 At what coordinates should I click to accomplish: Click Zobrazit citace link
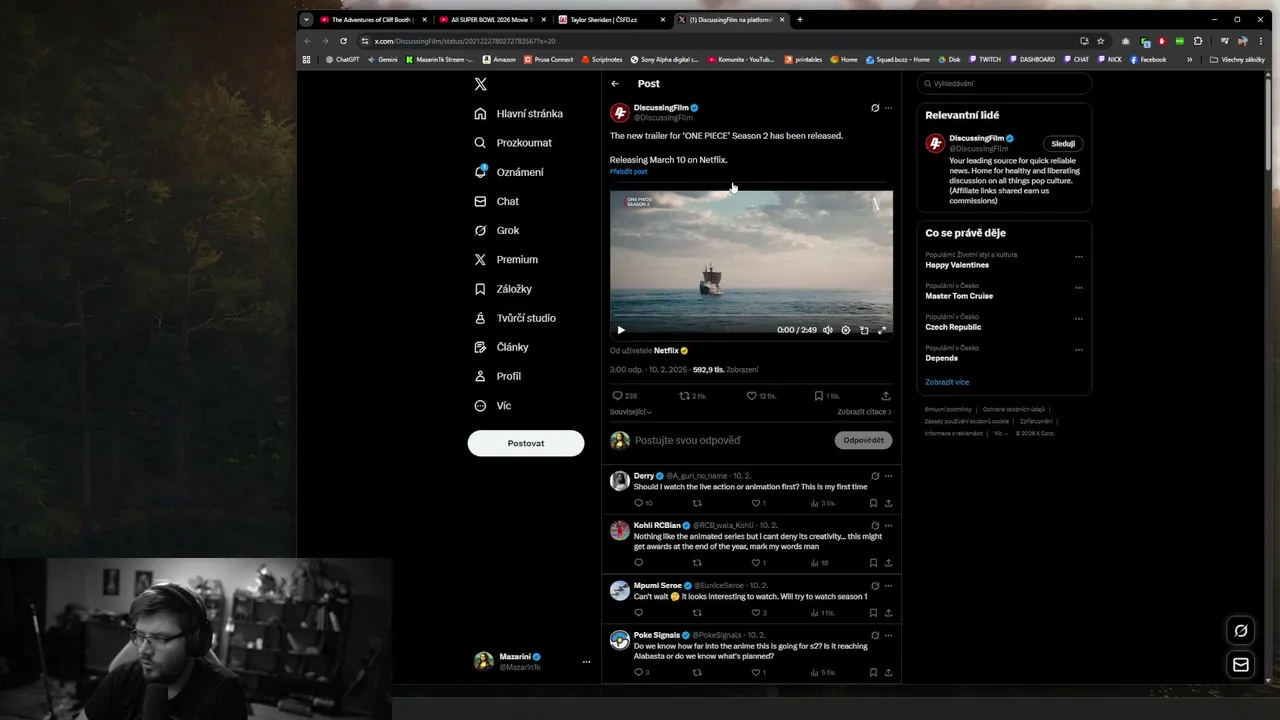coord(864,412)
